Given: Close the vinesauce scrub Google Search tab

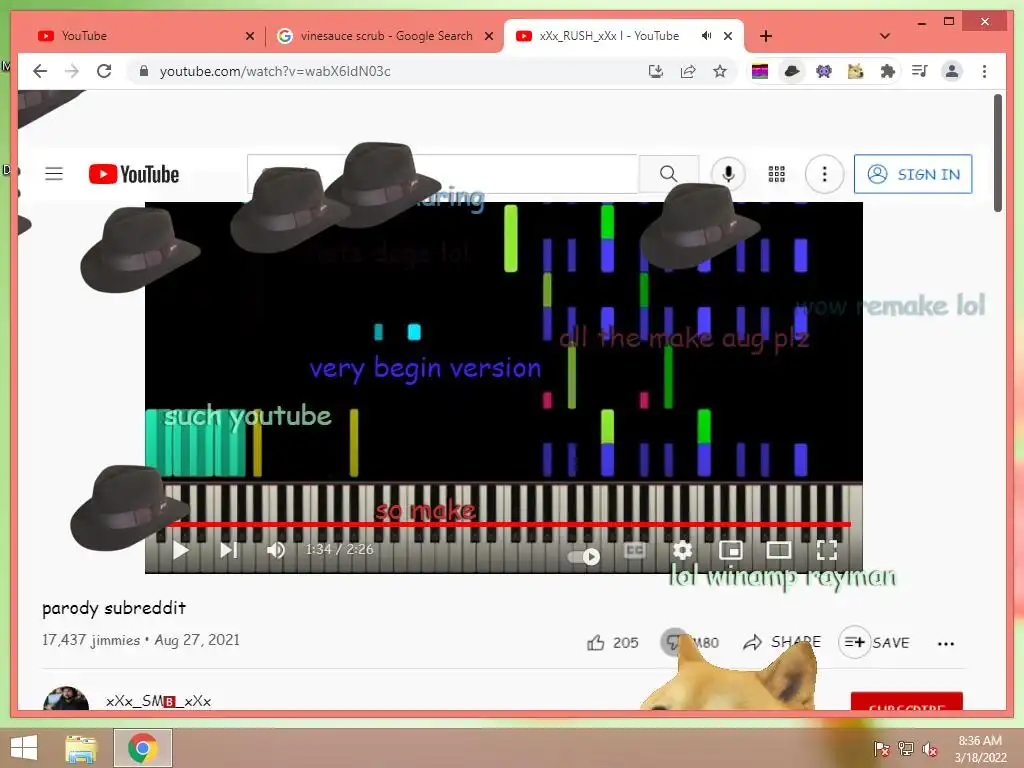Looking at the screenshot, I should [x=488, y=36].
